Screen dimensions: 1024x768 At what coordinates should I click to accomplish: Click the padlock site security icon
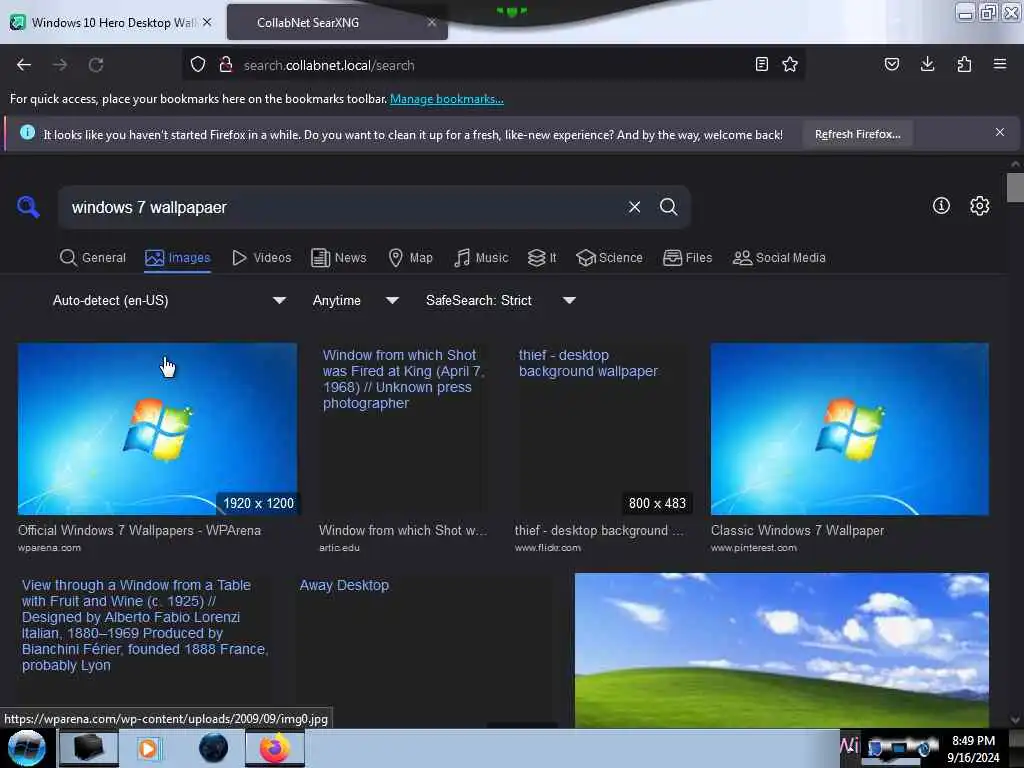(x=226, y=65)
